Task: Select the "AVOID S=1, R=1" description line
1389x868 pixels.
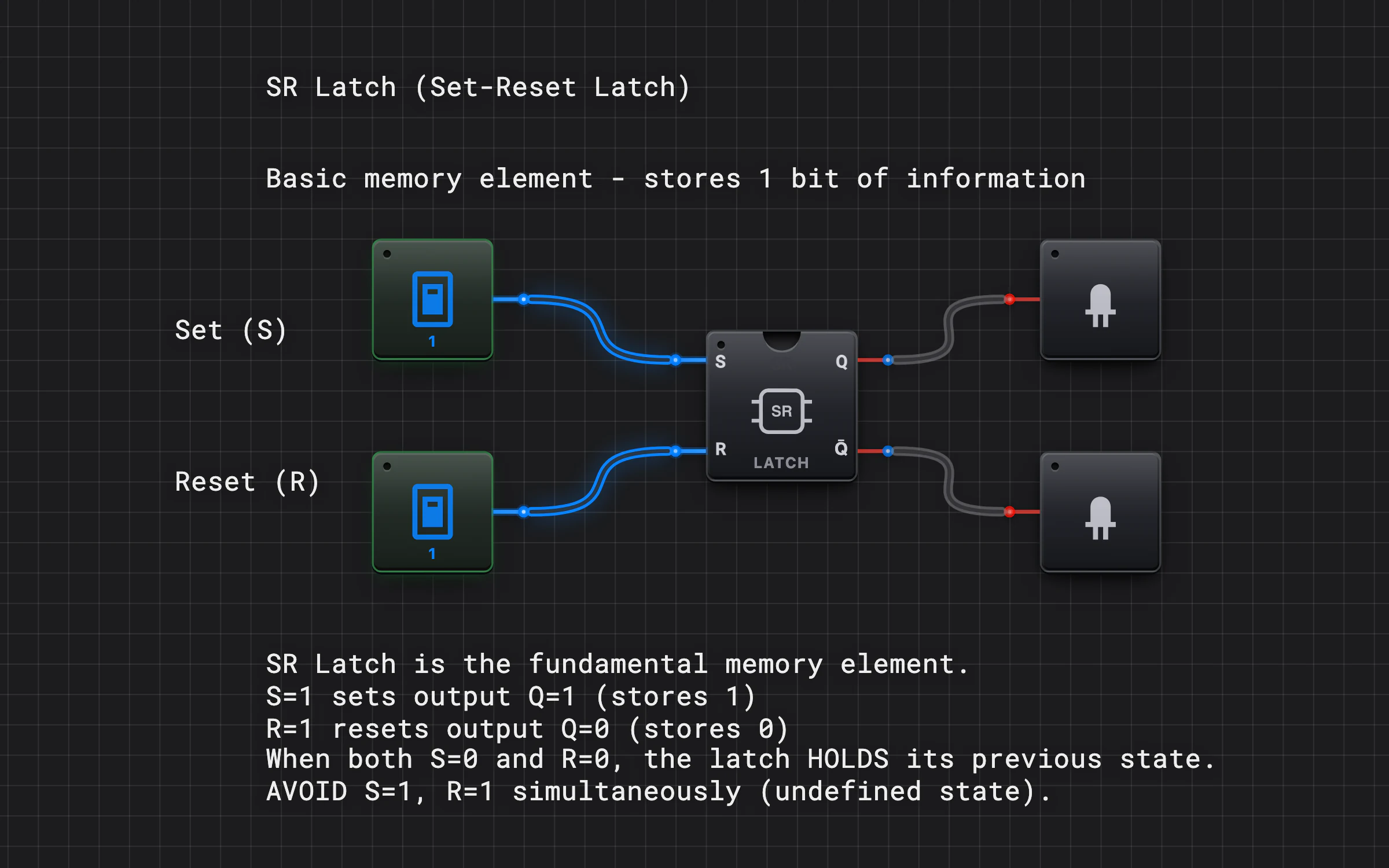Action: point(658,792)
